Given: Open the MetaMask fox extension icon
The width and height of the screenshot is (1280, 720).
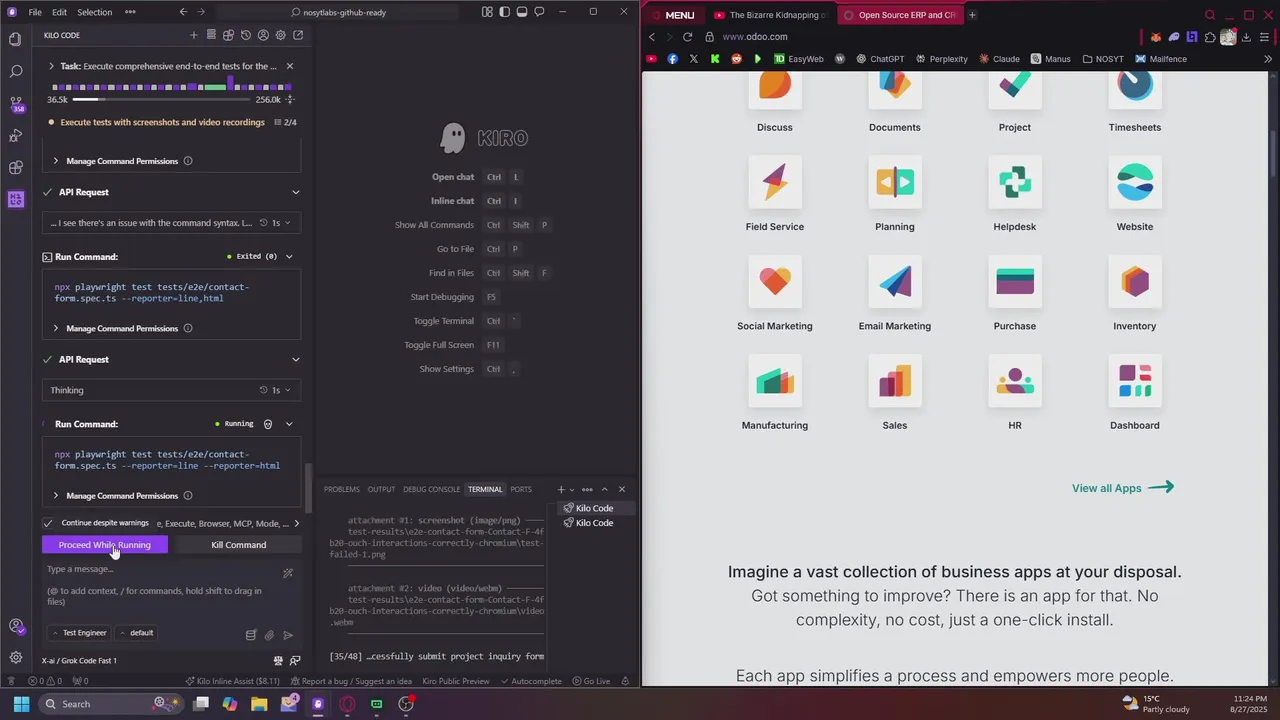Looking at the screenshot, I should 1156,37.
